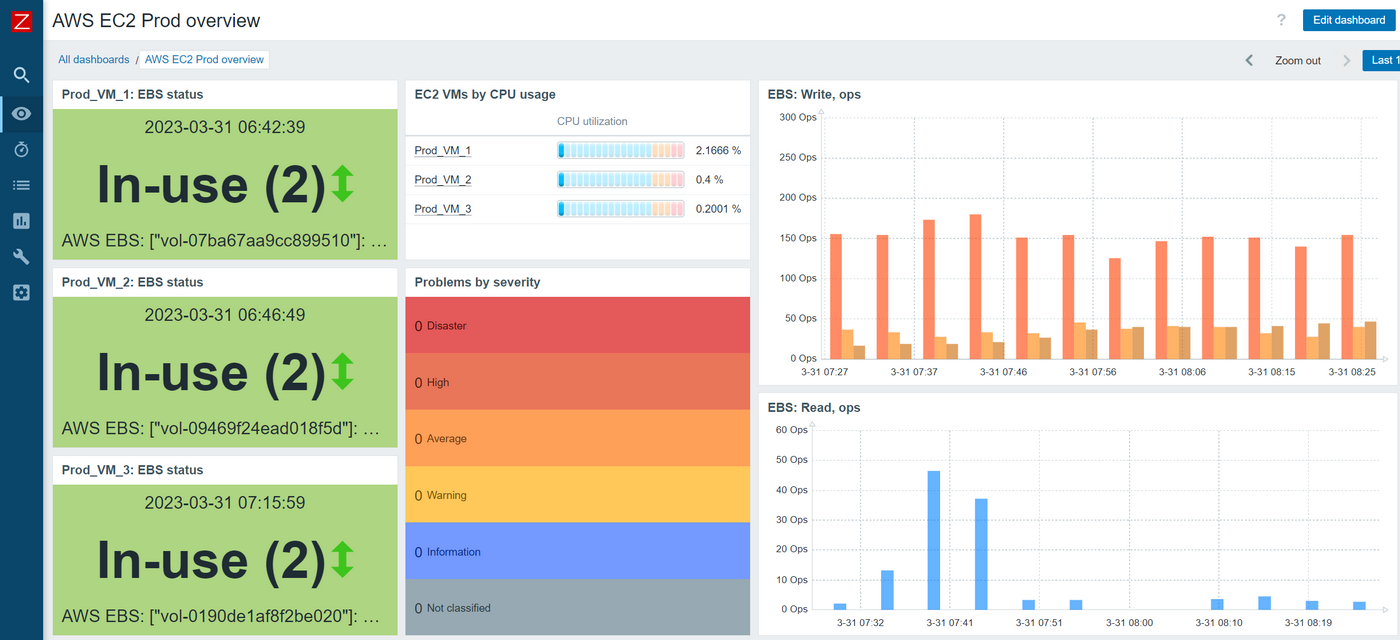This screenshot has width=1400, height=640.
Task: Open Reports via the bar chart icon
Action: tap(20, 220)
